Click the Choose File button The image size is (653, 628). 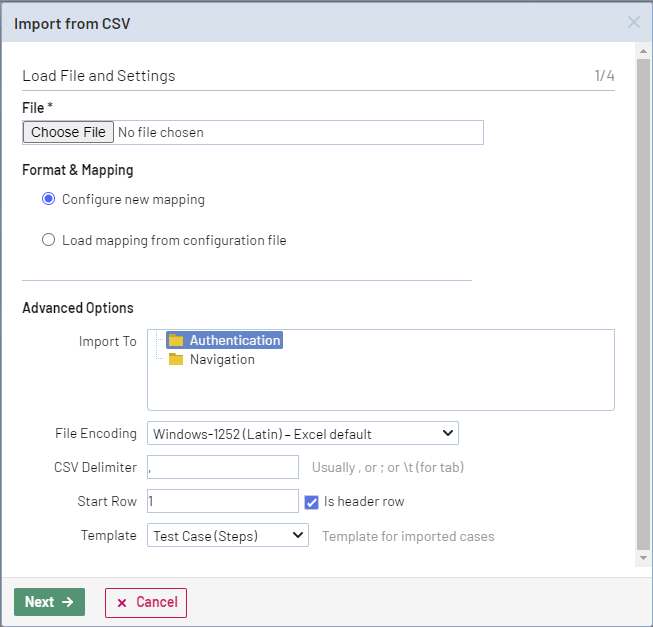point(68,132)
